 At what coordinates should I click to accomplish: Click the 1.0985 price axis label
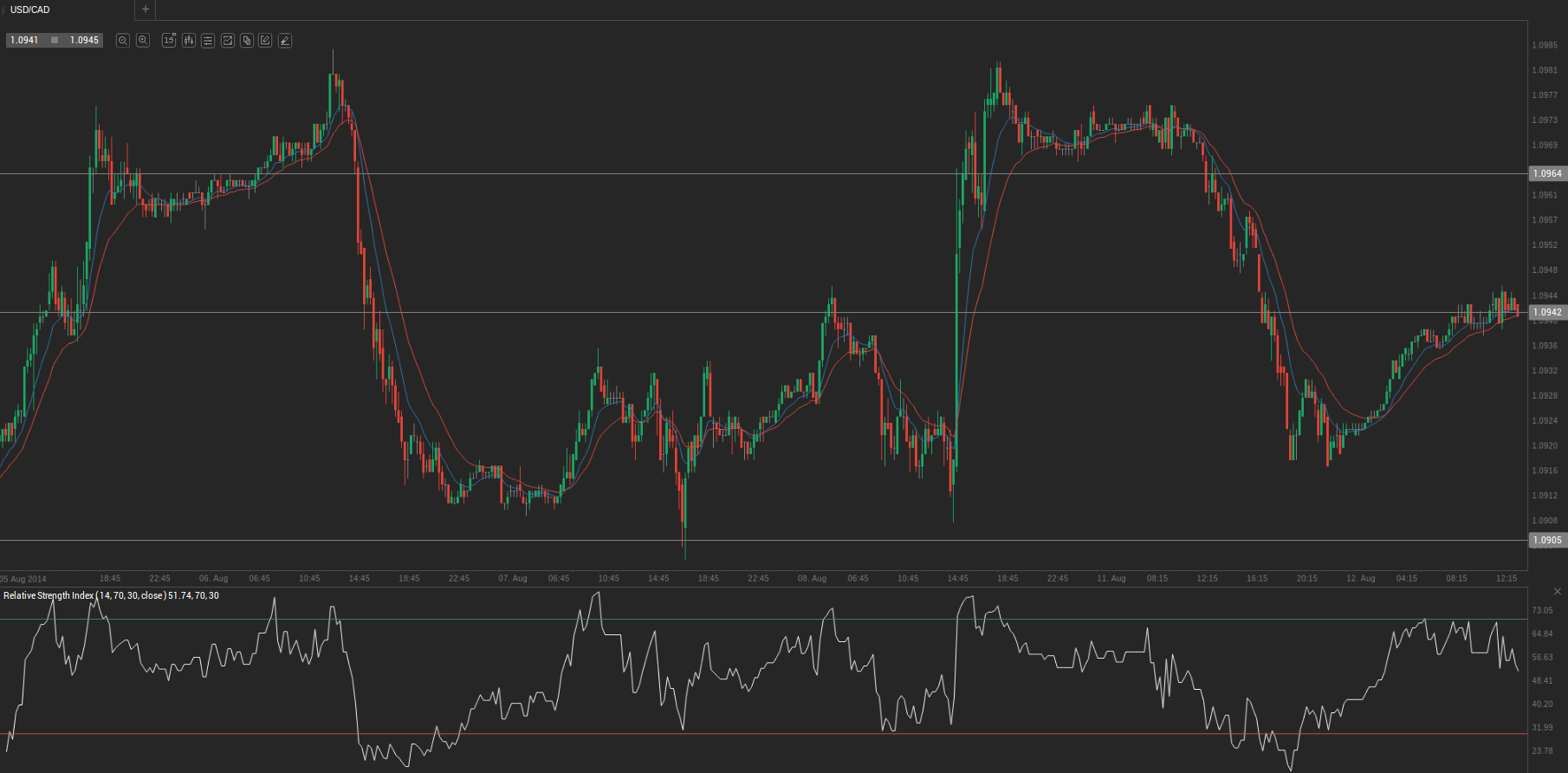[1545, 45]
